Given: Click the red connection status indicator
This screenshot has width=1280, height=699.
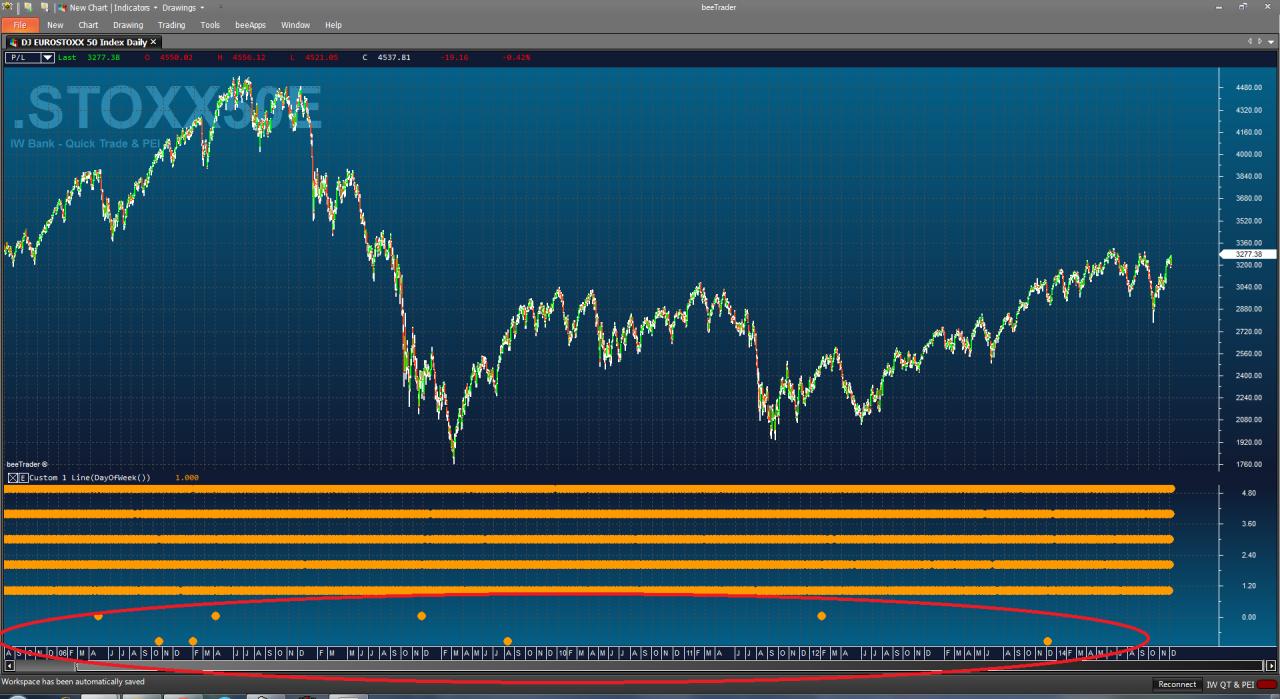Looking at the screenshot, I should pos(1266,684).
